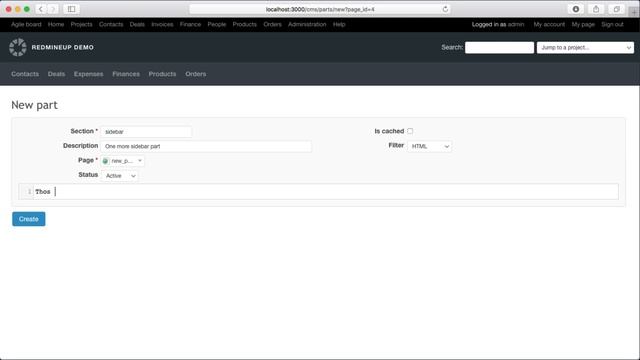640x360 pixels.
Task: Switch to the Contacts project tab
Action: pos(25,74)
